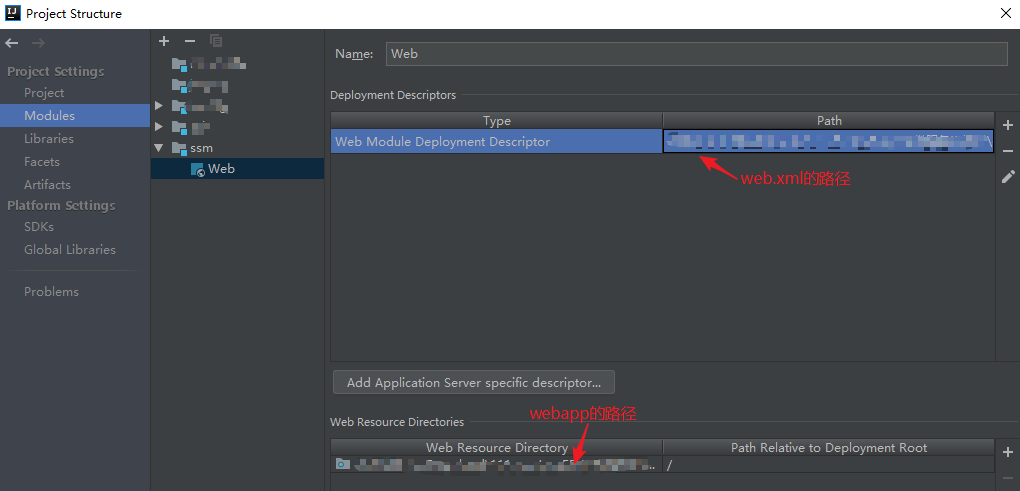
Task: Remove selected module with minus icon
Action: [x=190, y=41]
